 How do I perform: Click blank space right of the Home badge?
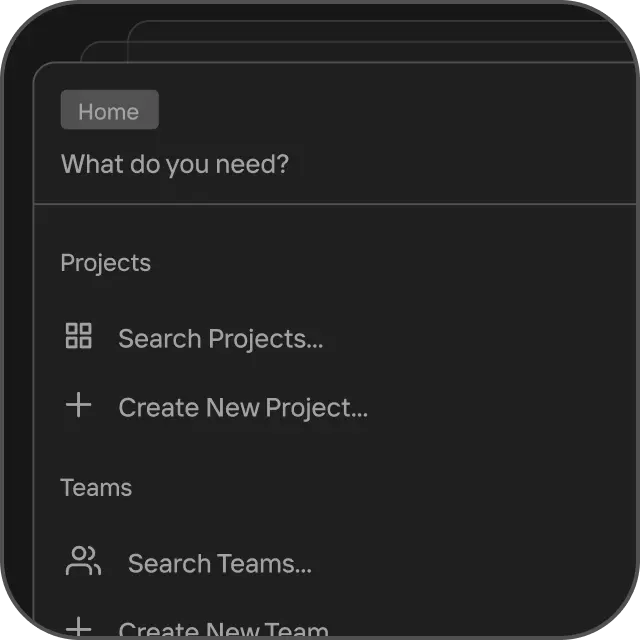pos(400,111)
